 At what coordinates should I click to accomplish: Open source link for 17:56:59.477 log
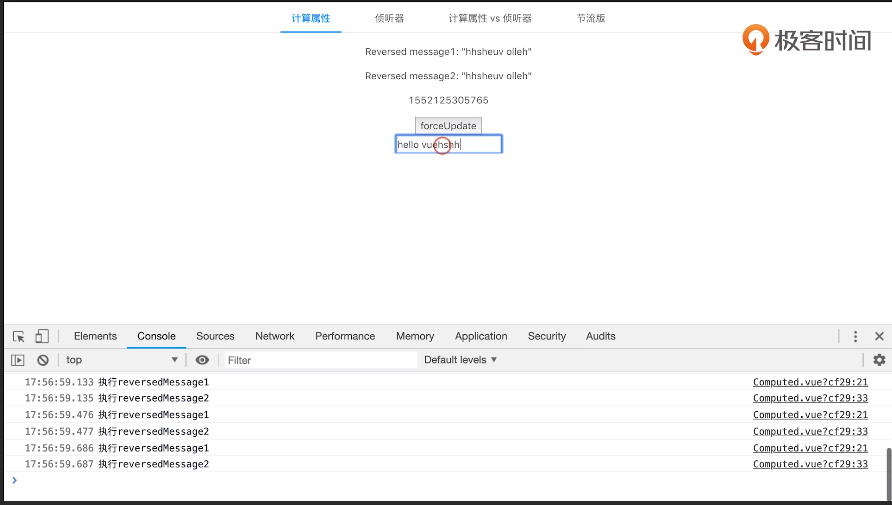click(810, 431)
